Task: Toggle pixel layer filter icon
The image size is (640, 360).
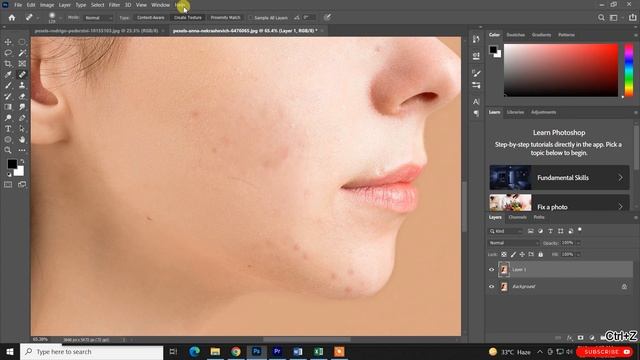Action: 531,231
